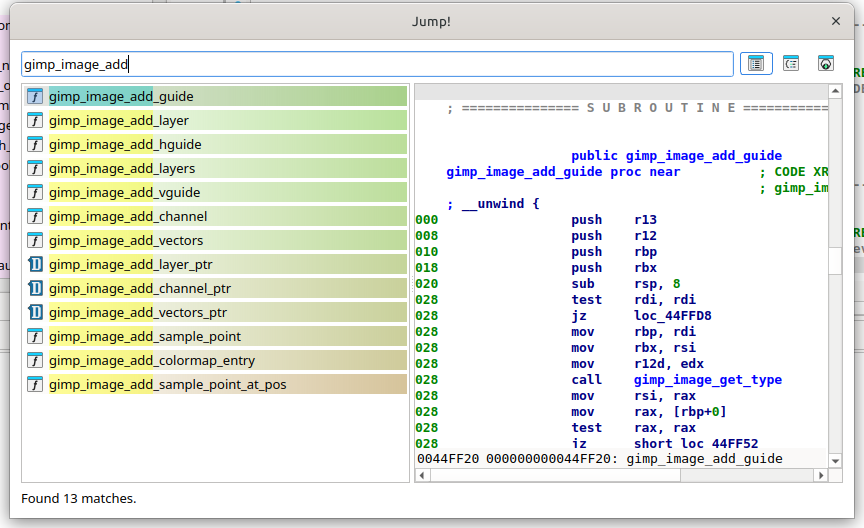Click the loc_44FFD8 jump target

coord(673,316)
